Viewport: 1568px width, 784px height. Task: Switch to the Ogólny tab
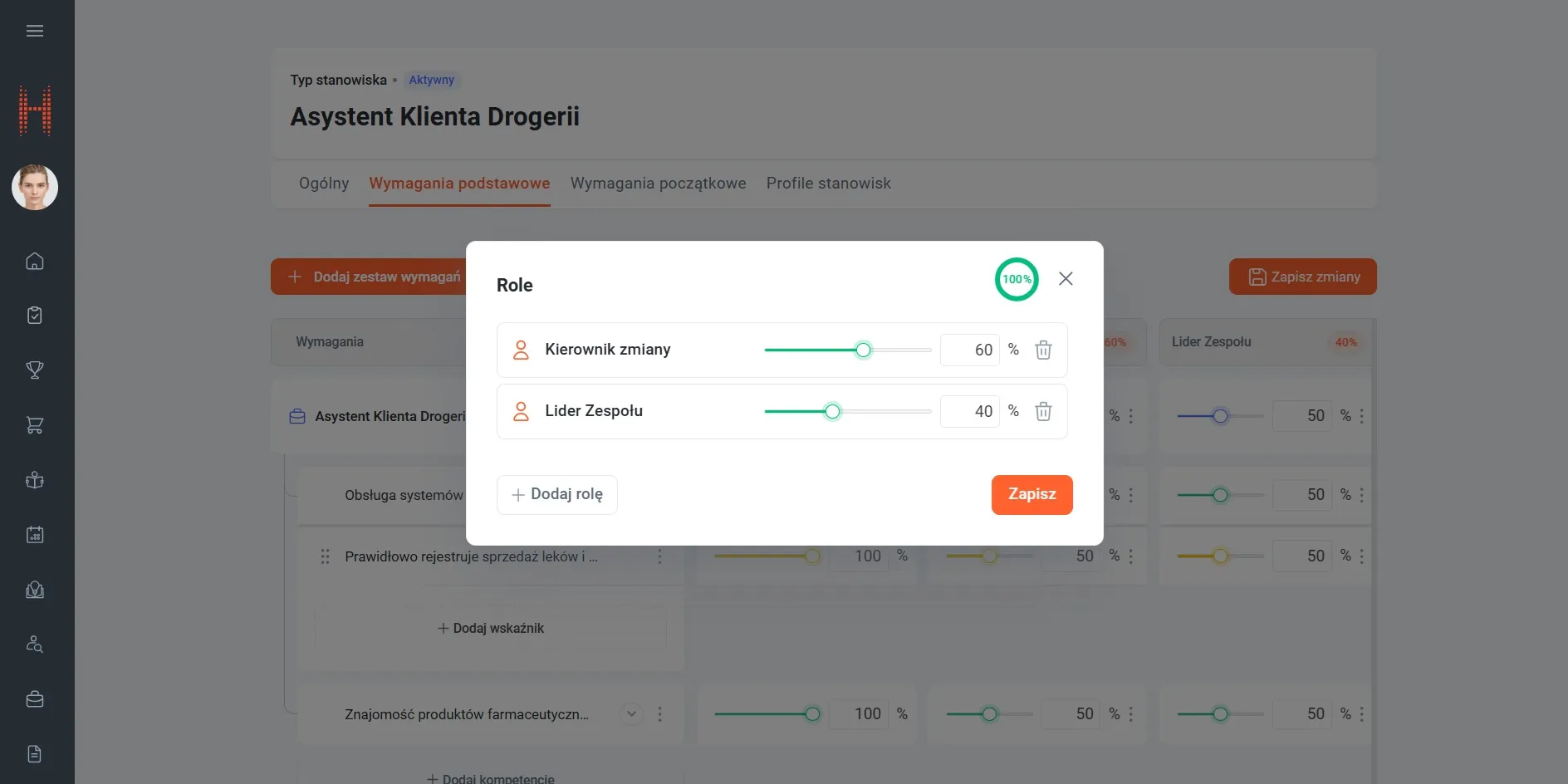pos(324,184)
